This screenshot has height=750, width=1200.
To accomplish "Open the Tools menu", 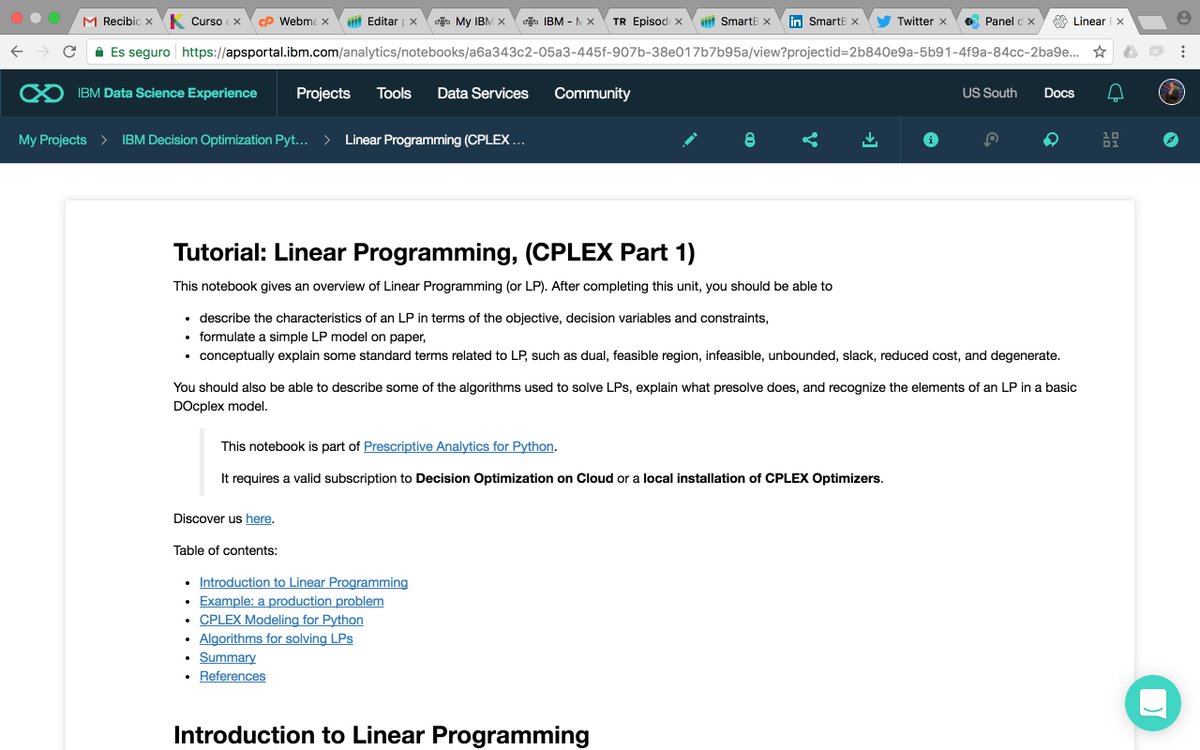I will point(394,93).
